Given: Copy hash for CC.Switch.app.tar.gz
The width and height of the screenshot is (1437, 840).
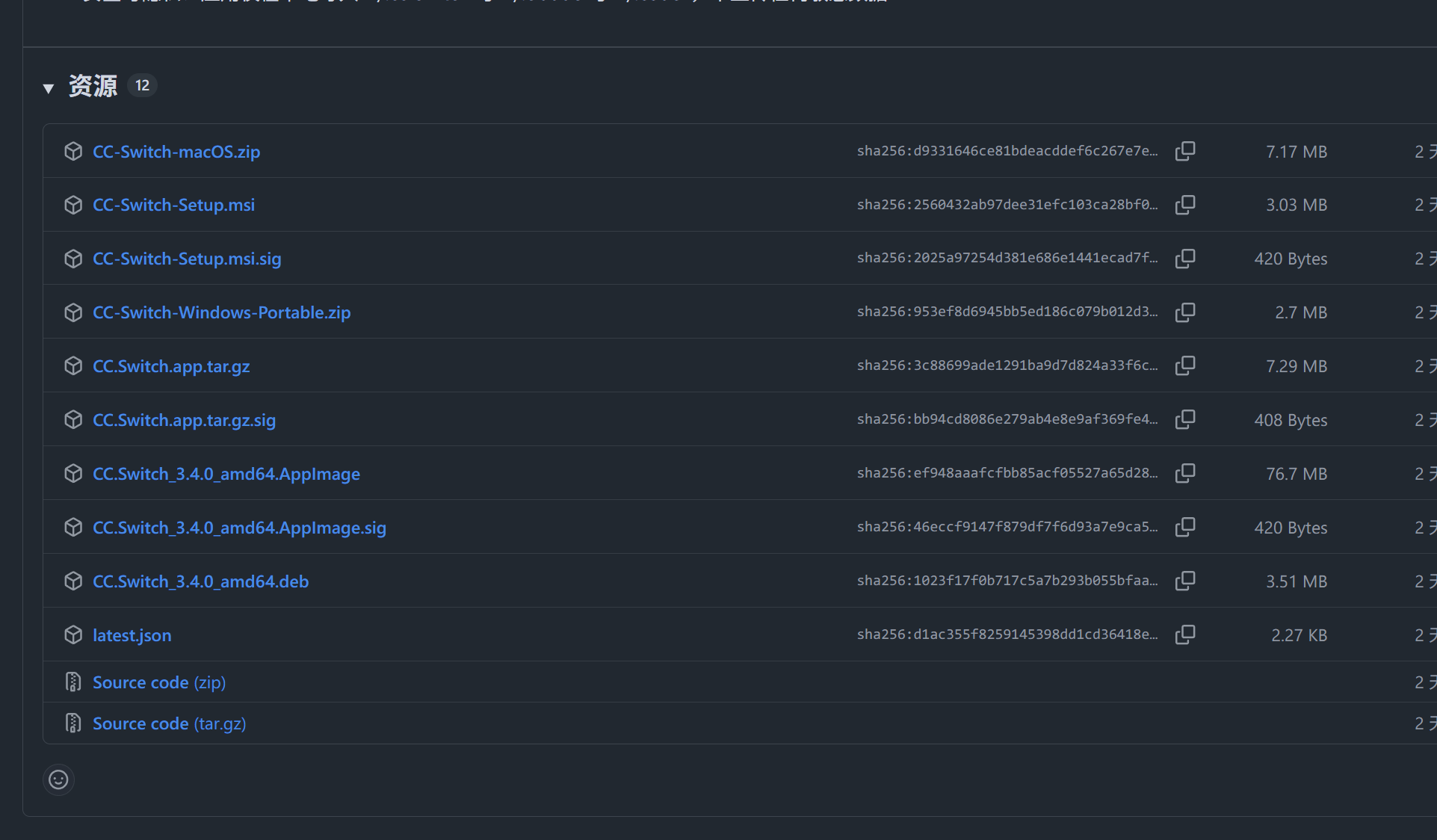Looking at the screenshot, I should click(1185, 366).
